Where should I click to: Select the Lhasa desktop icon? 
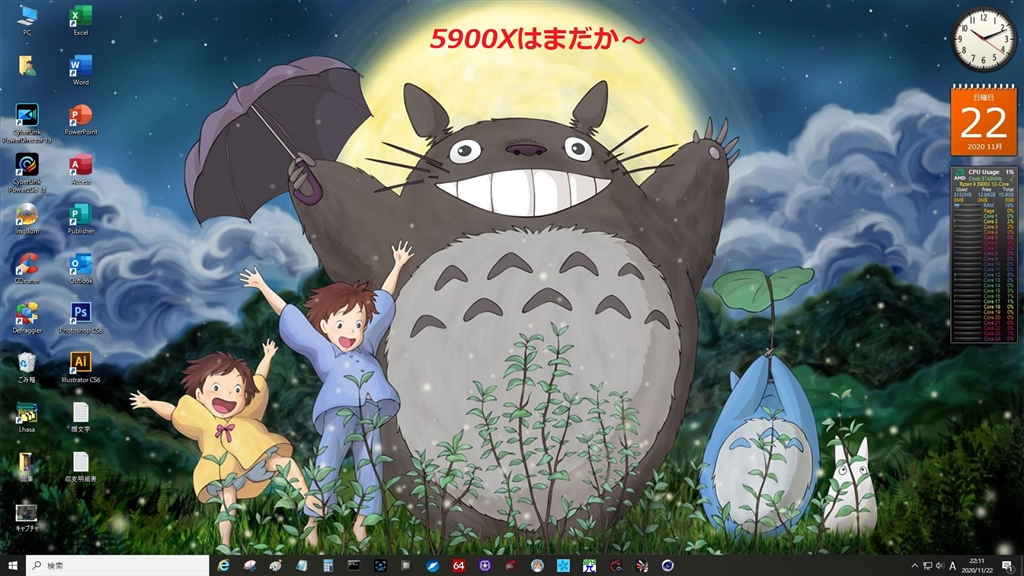point(27,417)
